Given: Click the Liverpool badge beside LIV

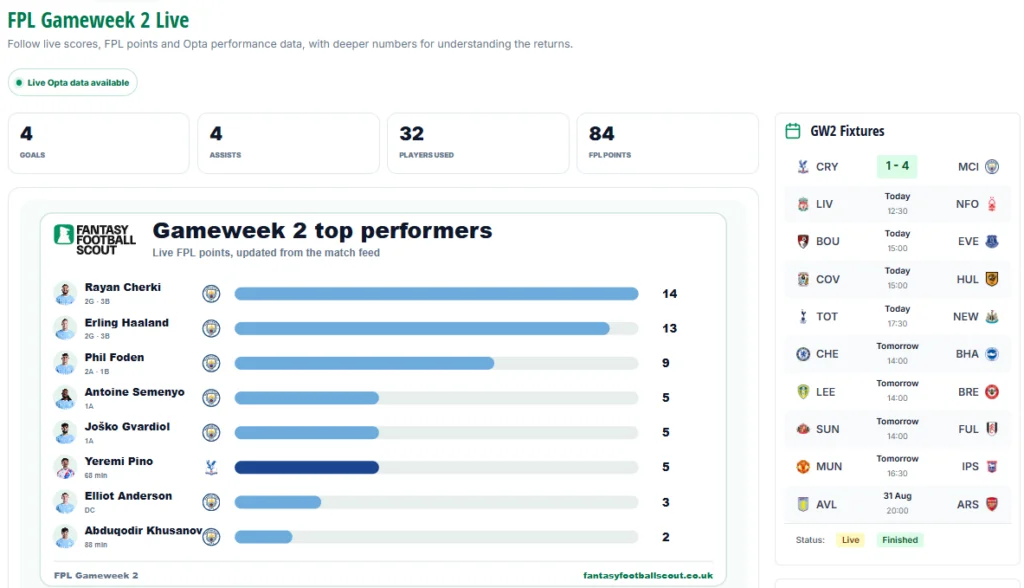Looking at the screenshot, I should point(803,204).
